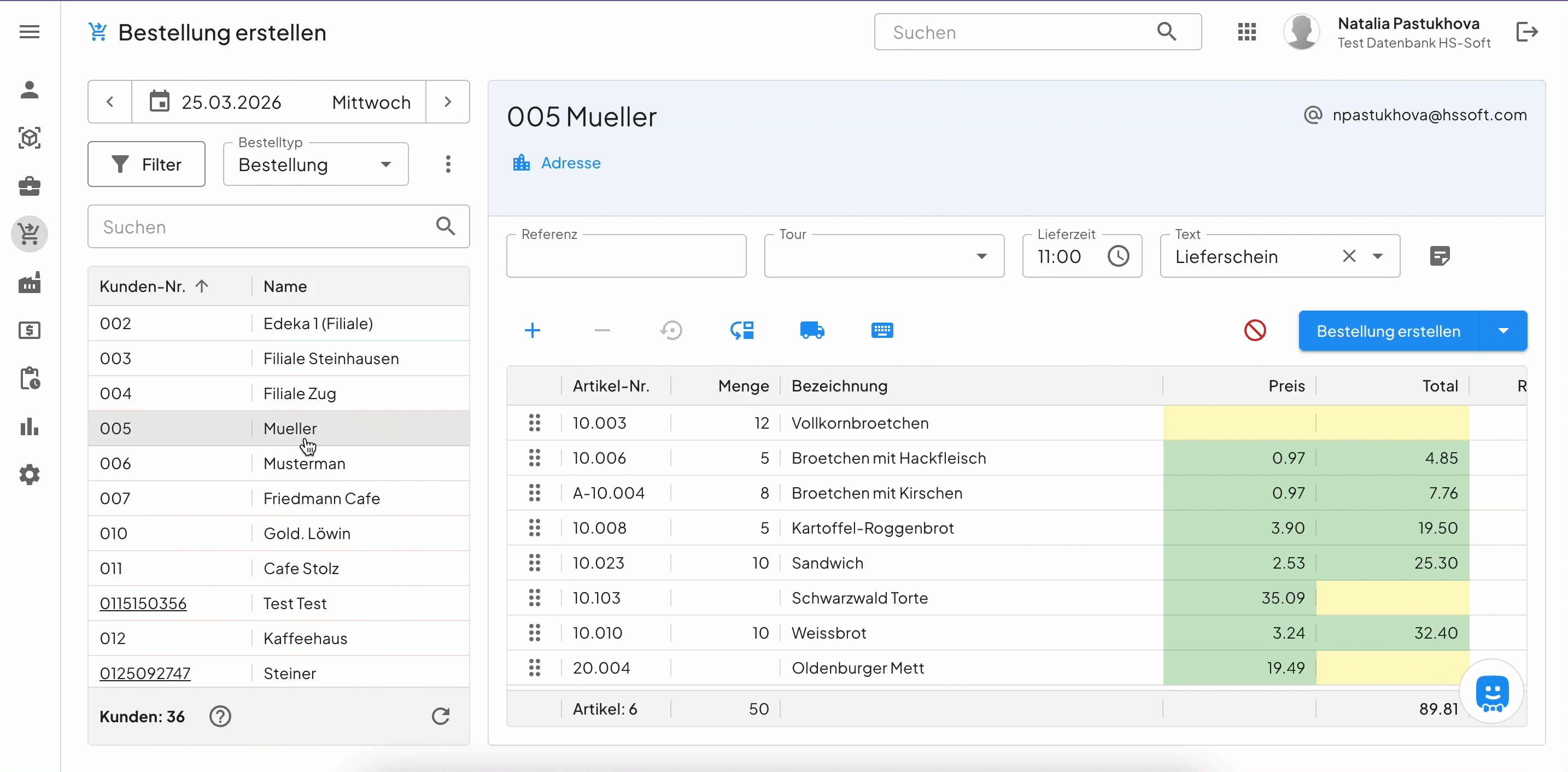Click the factory production sidebar icon
Image resolution: width=1568 pixels, height=772 pixels.
29,283
